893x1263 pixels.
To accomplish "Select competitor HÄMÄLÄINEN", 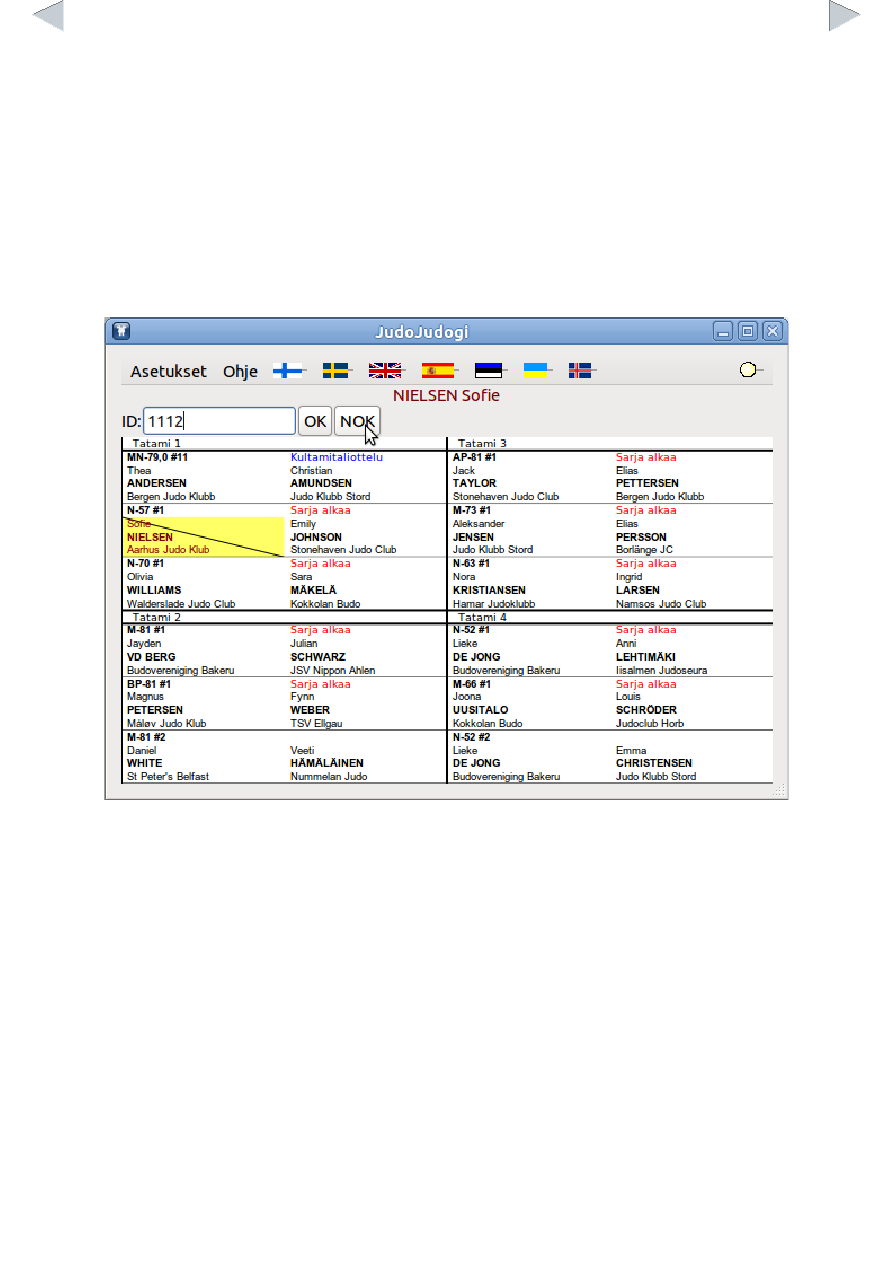I will pyautogui.click(x=327, y=763).
